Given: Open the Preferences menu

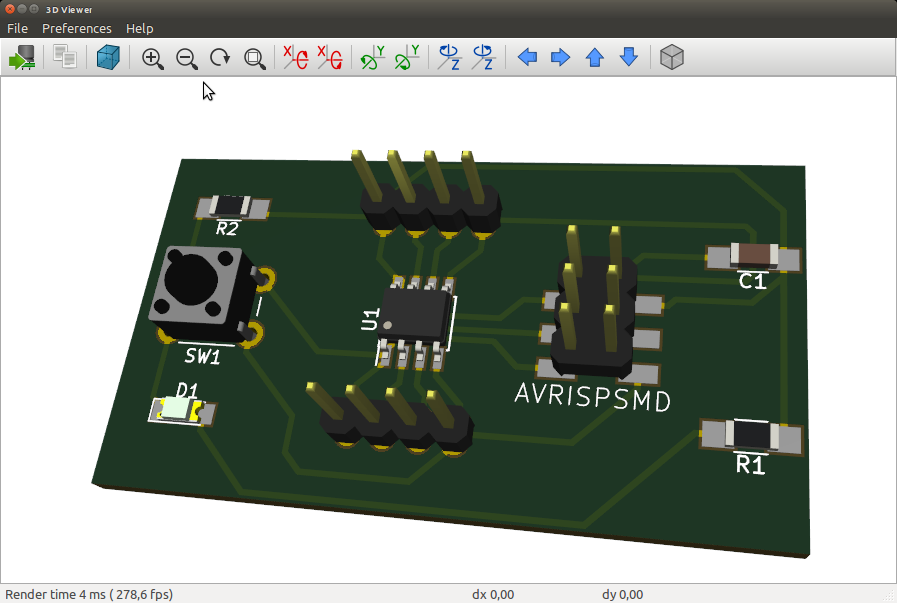Looking at the screenshot, I should pyautogui.click(x=77, y=29).
